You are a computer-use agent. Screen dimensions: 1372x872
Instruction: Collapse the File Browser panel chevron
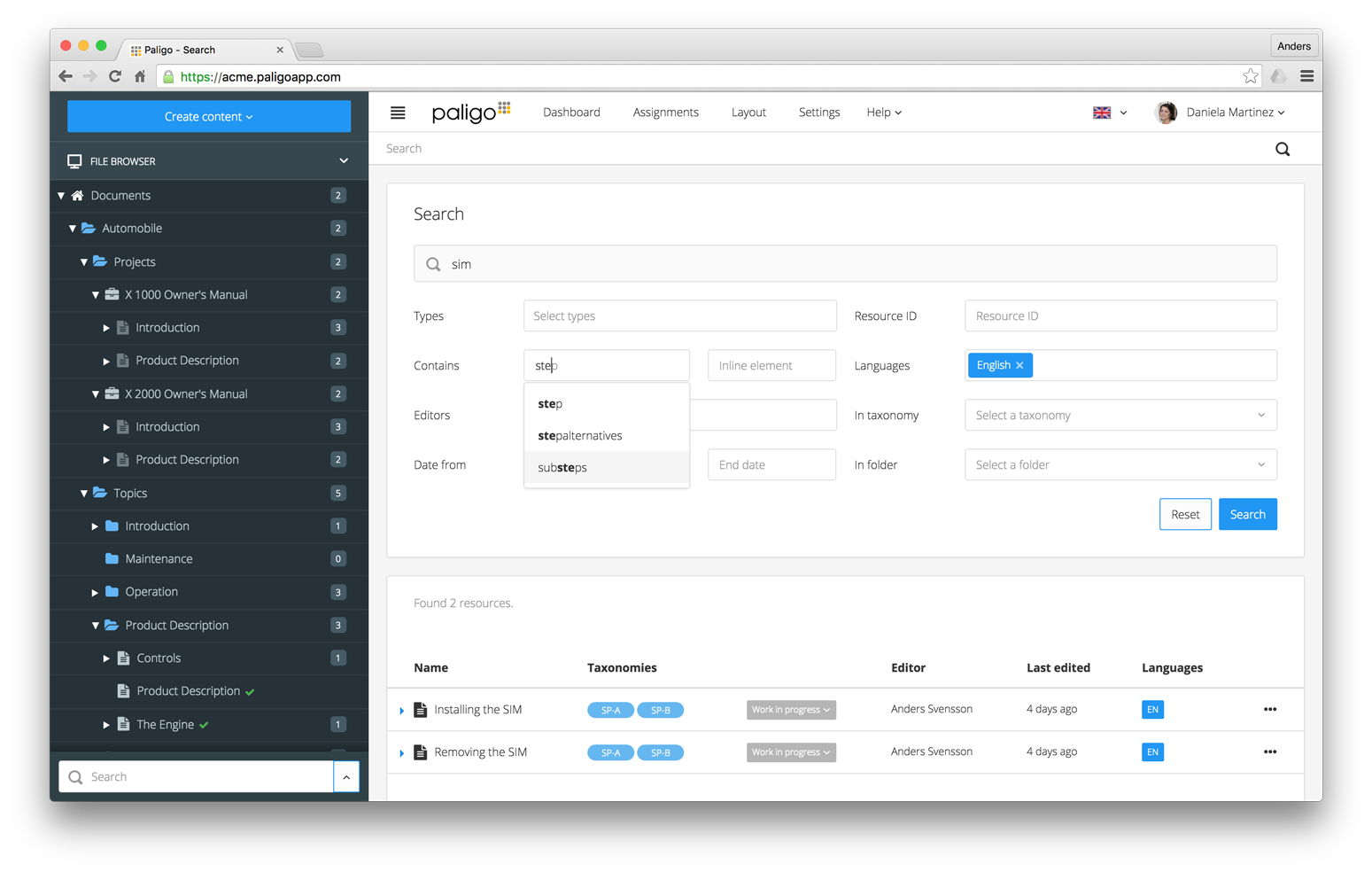pos(344,161)
